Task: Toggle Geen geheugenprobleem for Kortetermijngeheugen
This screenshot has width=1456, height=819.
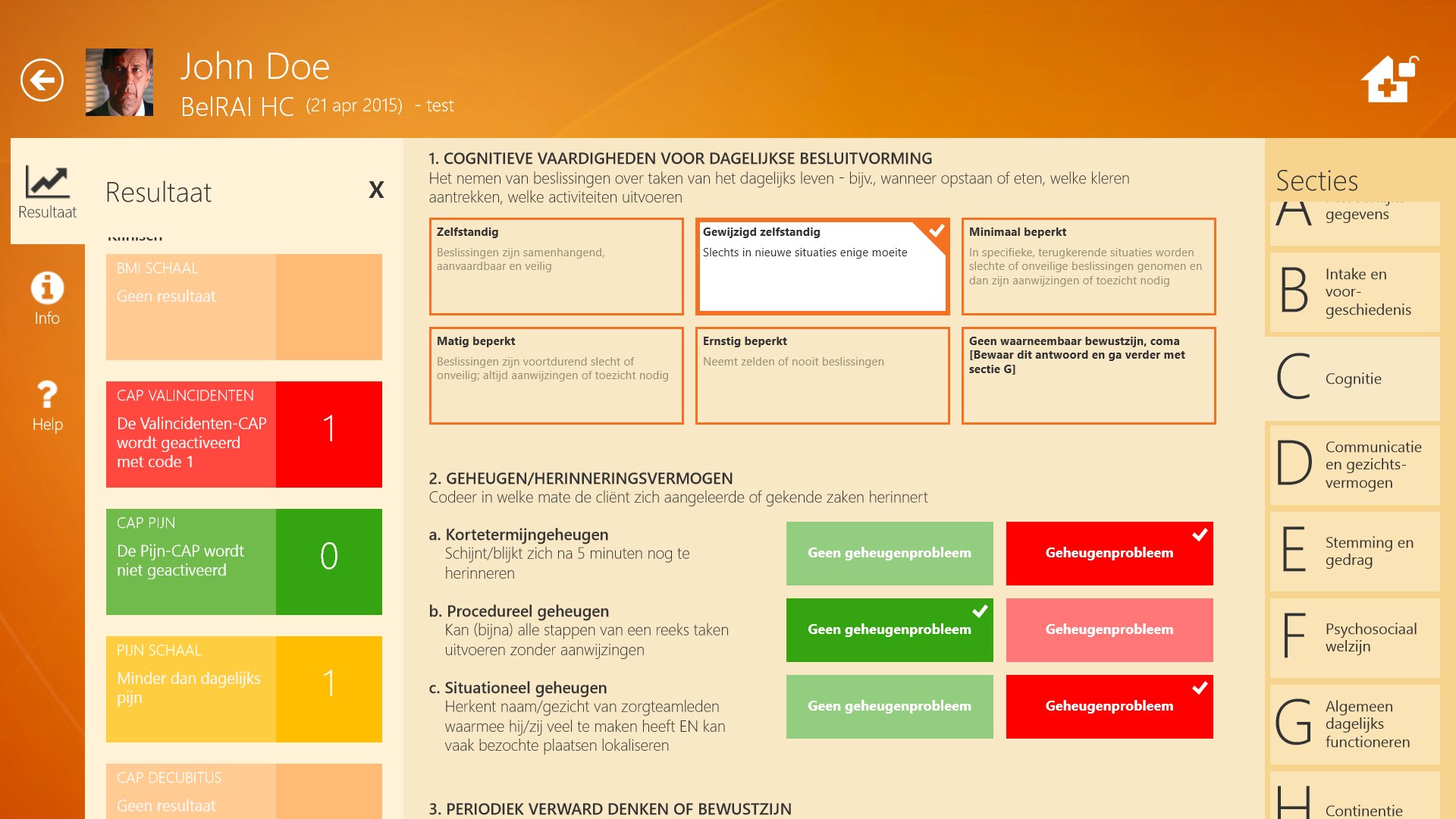Action: pos(889,554)
